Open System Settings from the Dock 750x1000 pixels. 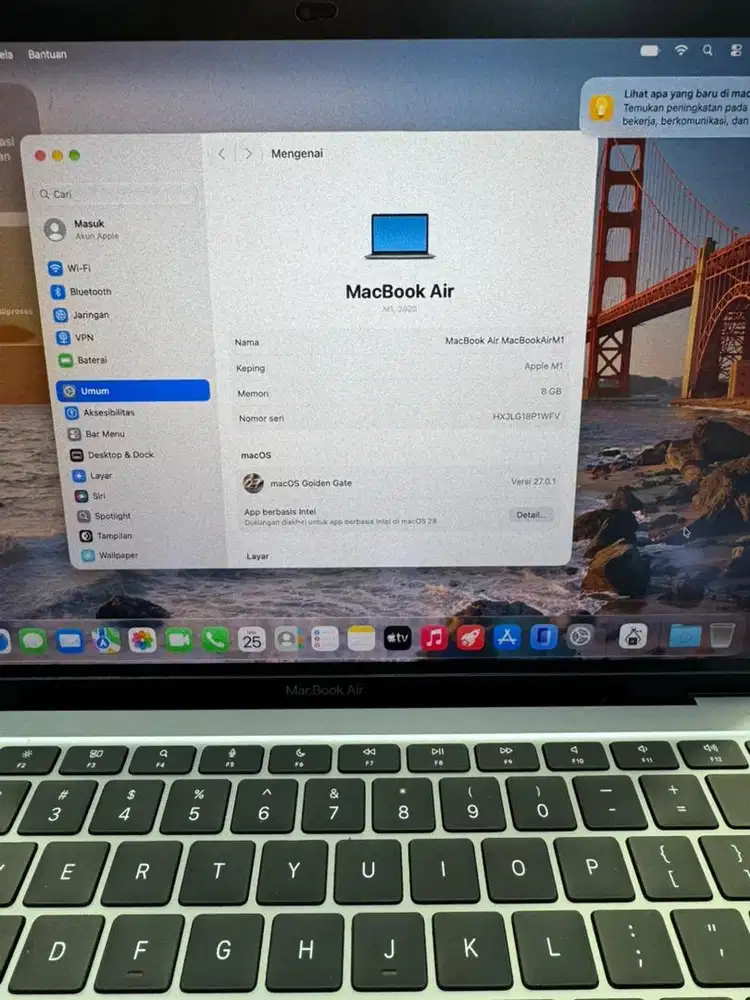pyautogui.click(x=580, y=636)
